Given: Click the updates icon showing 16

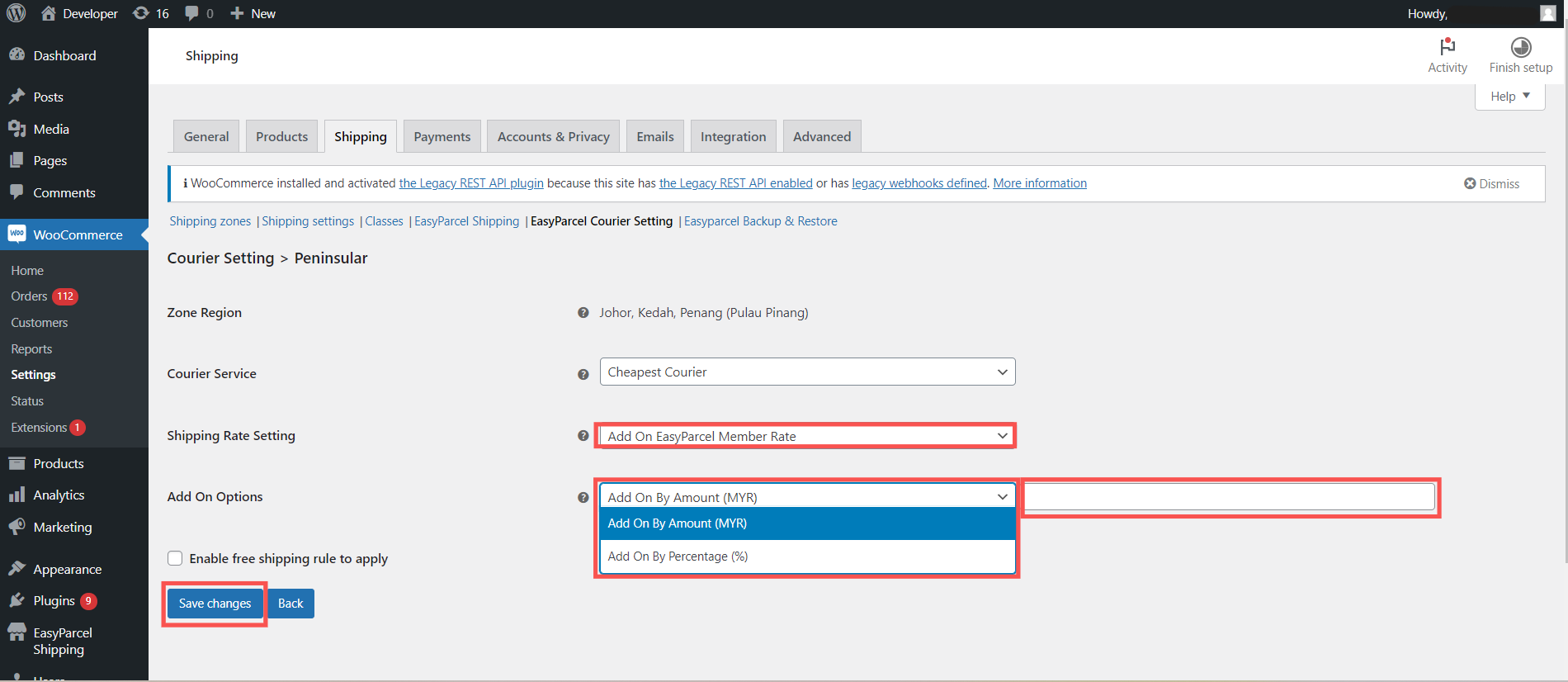Looking at the screenshot, I should [x=141, y=13].
